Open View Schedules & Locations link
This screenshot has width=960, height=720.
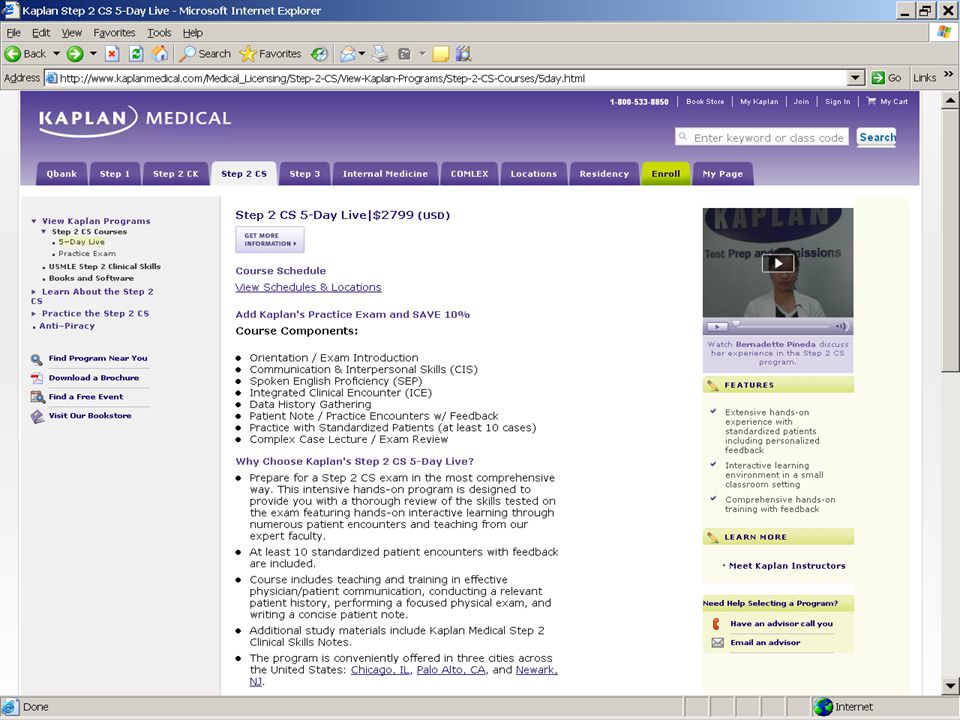309,287
